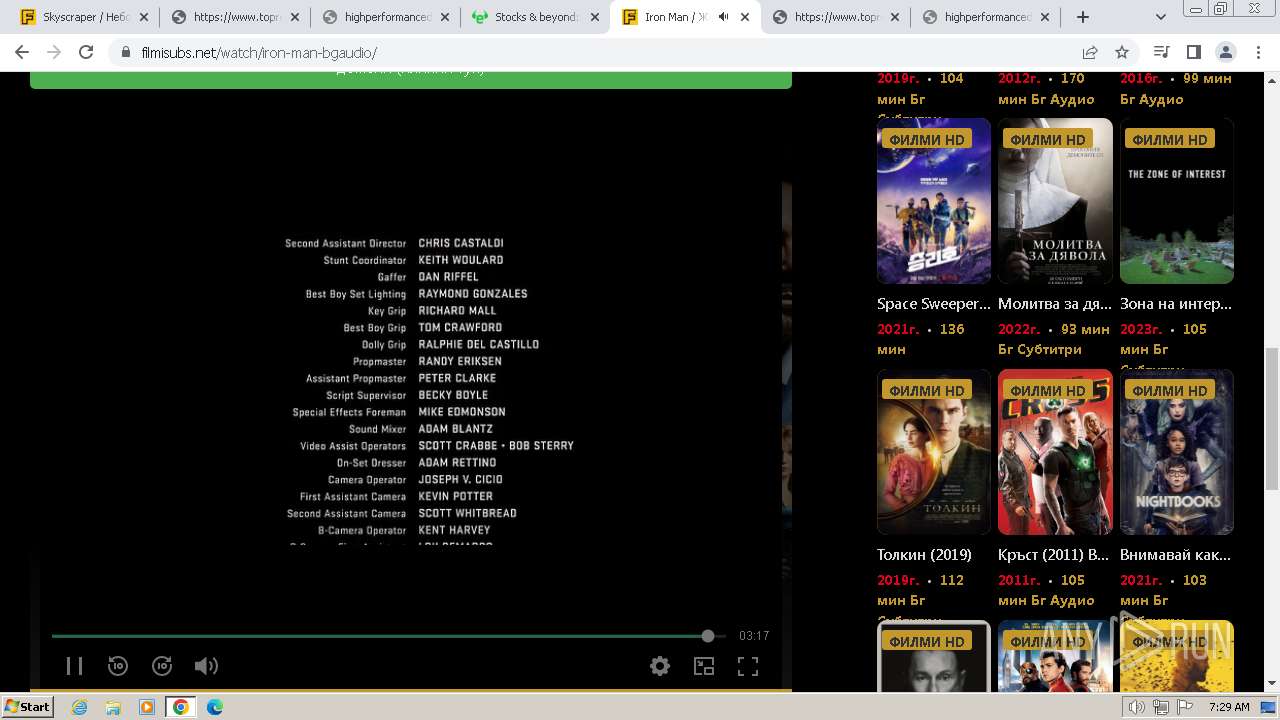
Task: Open Chrome taskbar icon
Action: click(180, 707)
